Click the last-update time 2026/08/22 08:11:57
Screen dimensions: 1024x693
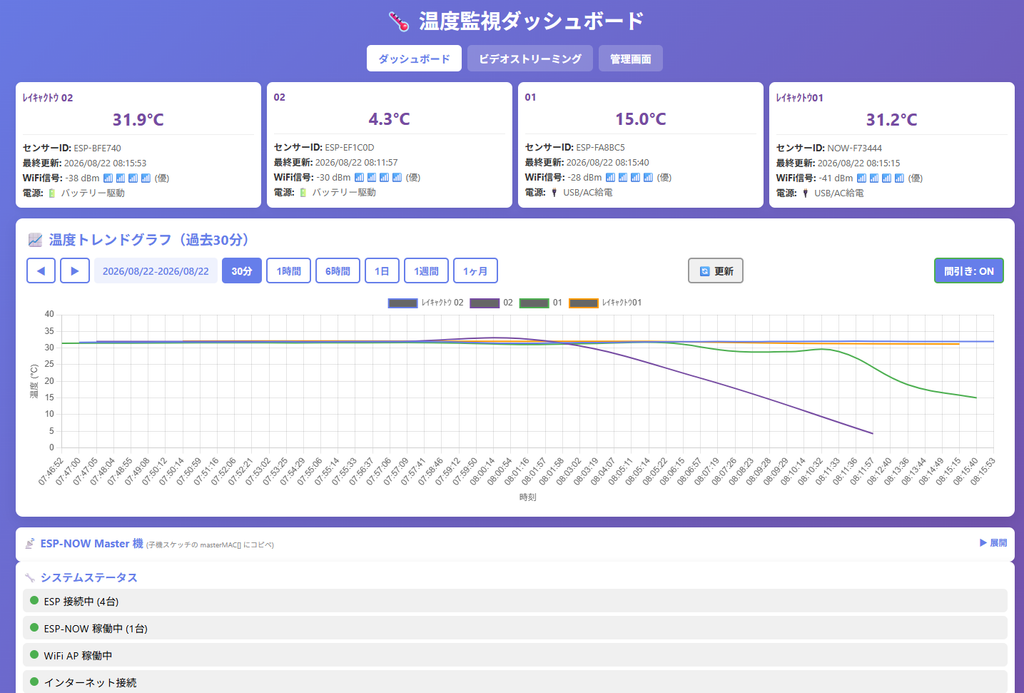[x=356, y=163]
